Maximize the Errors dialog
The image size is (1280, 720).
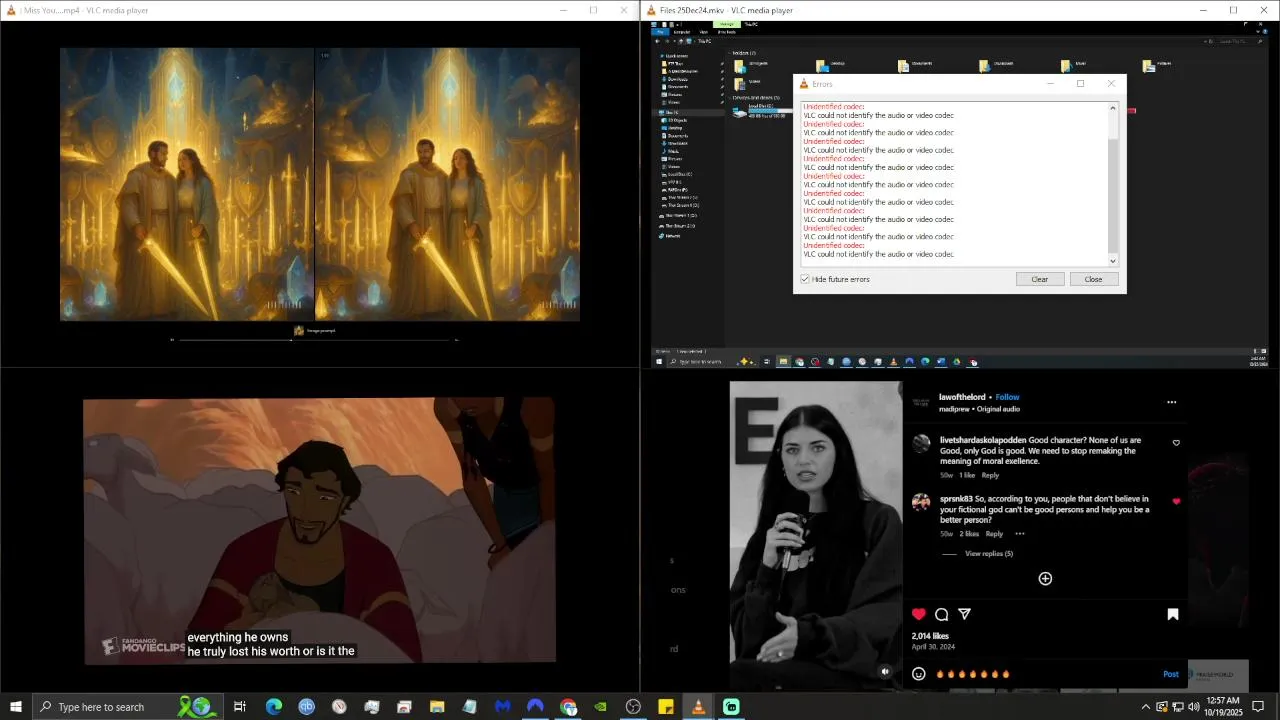pos(1080,84)
